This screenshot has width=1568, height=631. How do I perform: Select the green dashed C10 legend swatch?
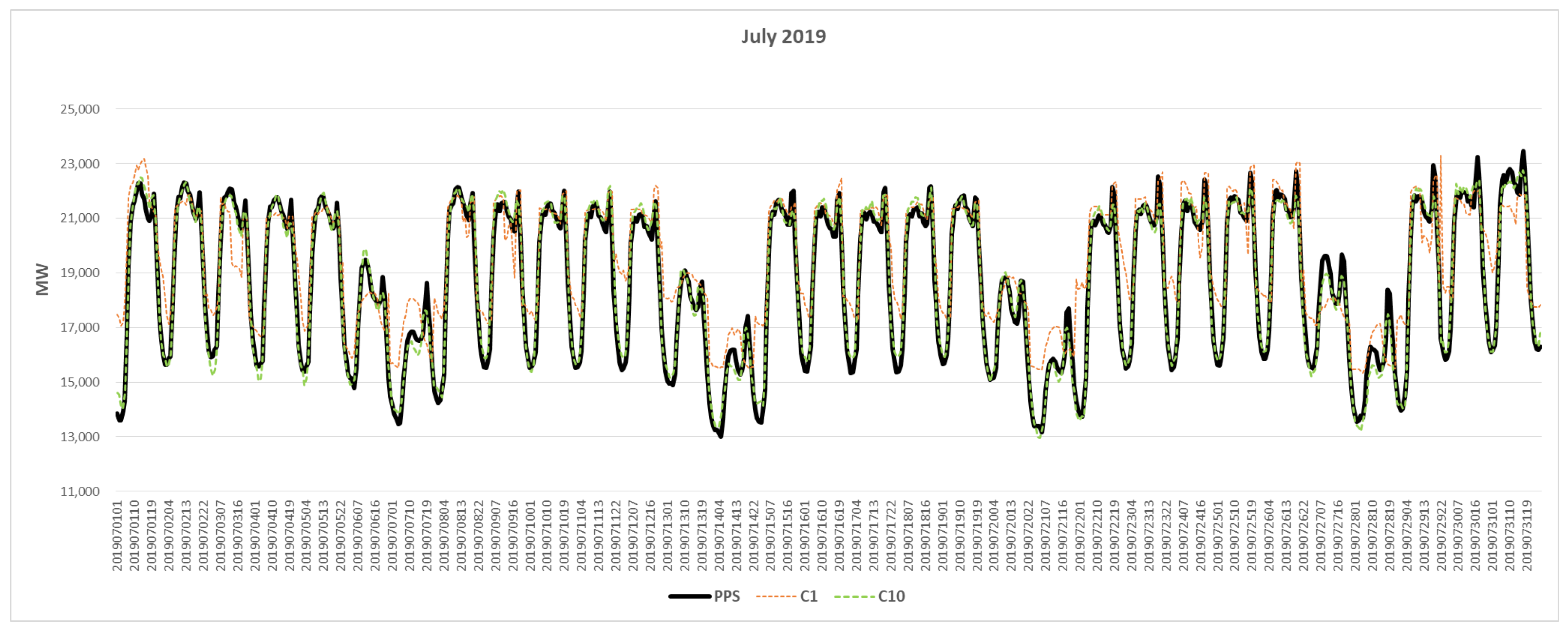tap(854, 596)
